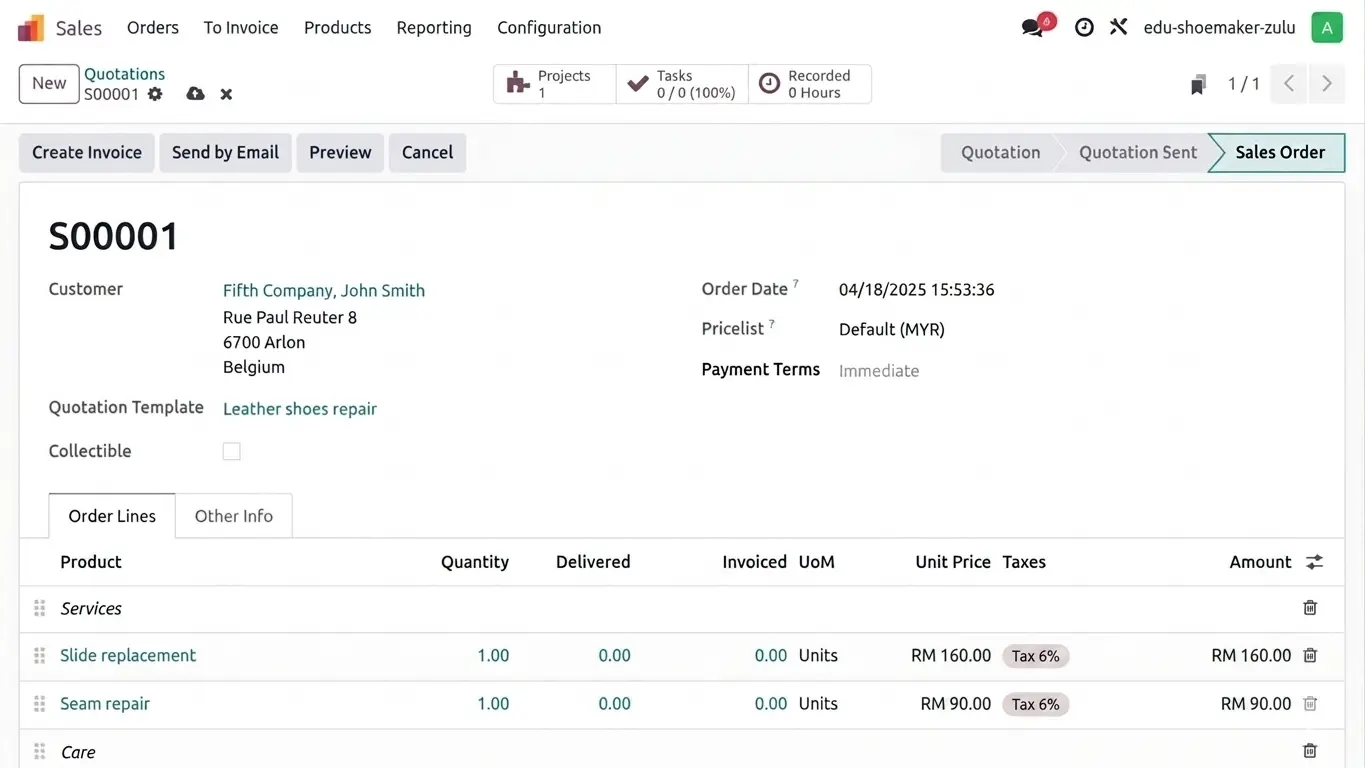Switch to the Other Info tab
Screen dimensions: 1365x768
(x=234, y=516)
